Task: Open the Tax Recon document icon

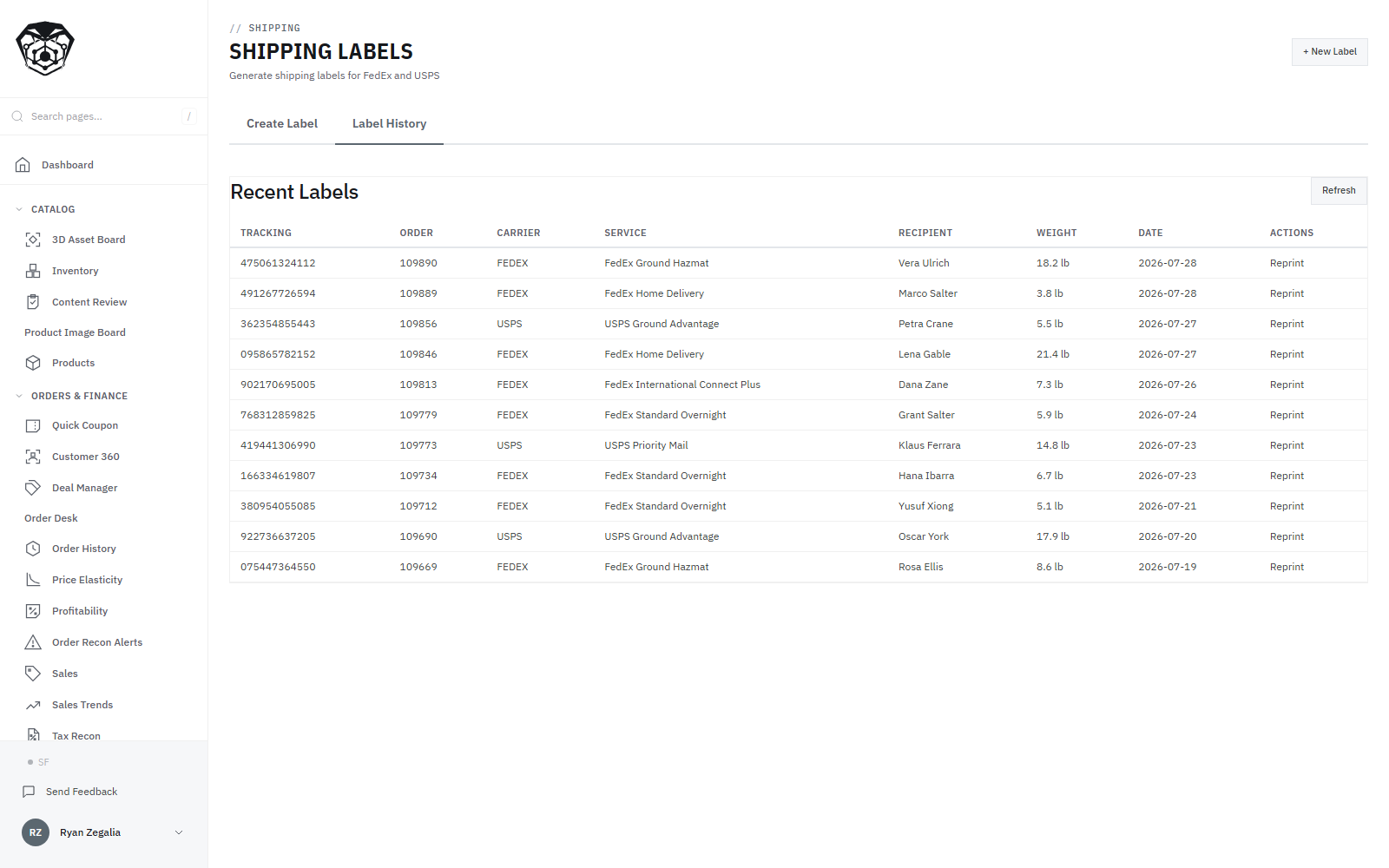Action: [x=33, y=734]
